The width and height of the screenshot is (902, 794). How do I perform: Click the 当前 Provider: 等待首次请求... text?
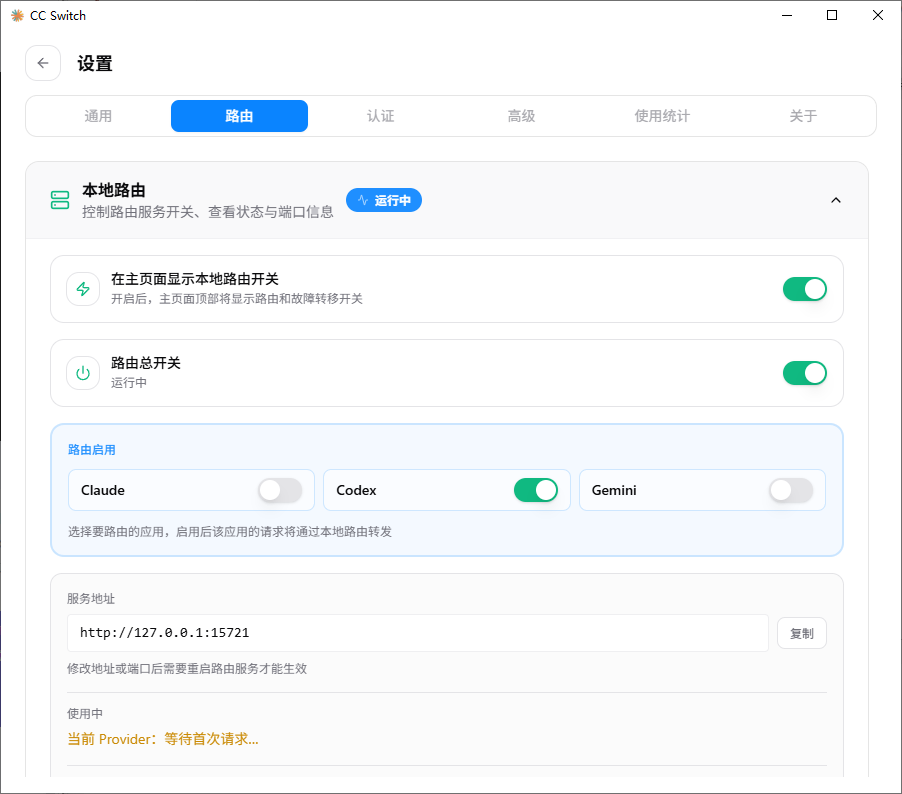coord(163,739)
